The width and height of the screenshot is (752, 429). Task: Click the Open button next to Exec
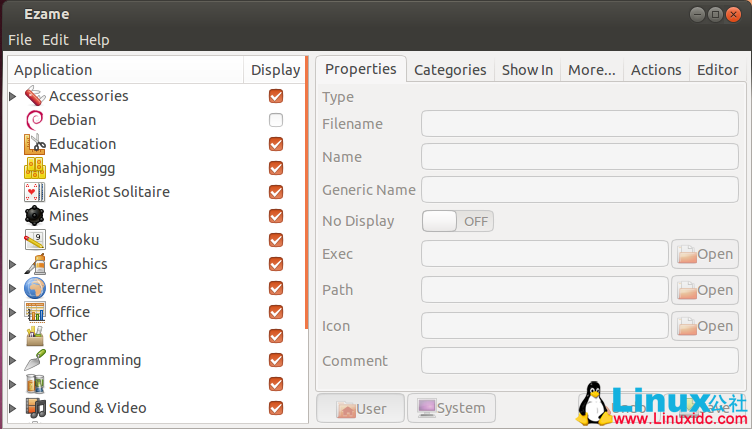coord(705,254)
